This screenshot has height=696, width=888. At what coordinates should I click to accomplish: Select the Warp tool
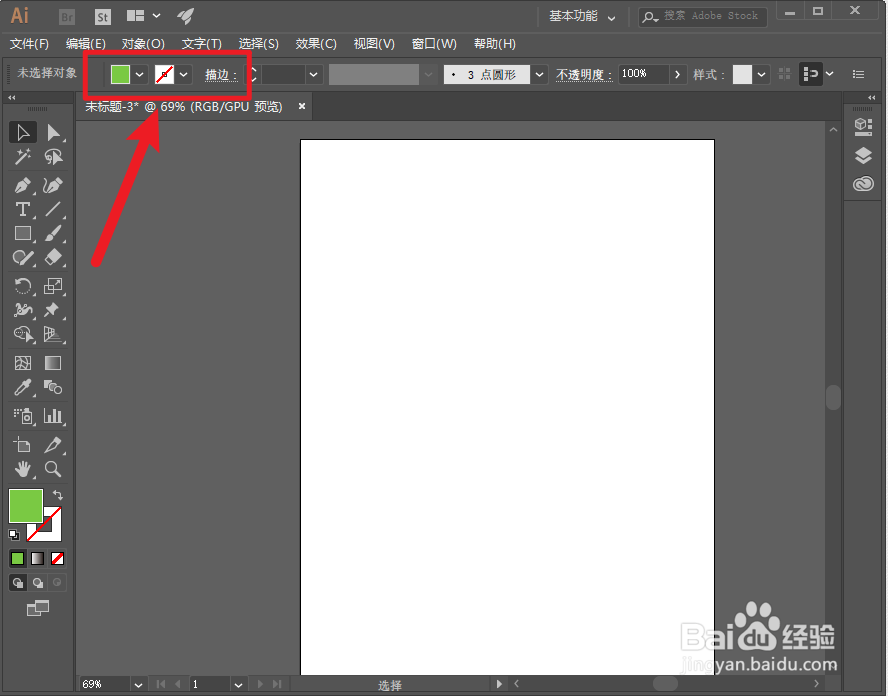[23, 310]
